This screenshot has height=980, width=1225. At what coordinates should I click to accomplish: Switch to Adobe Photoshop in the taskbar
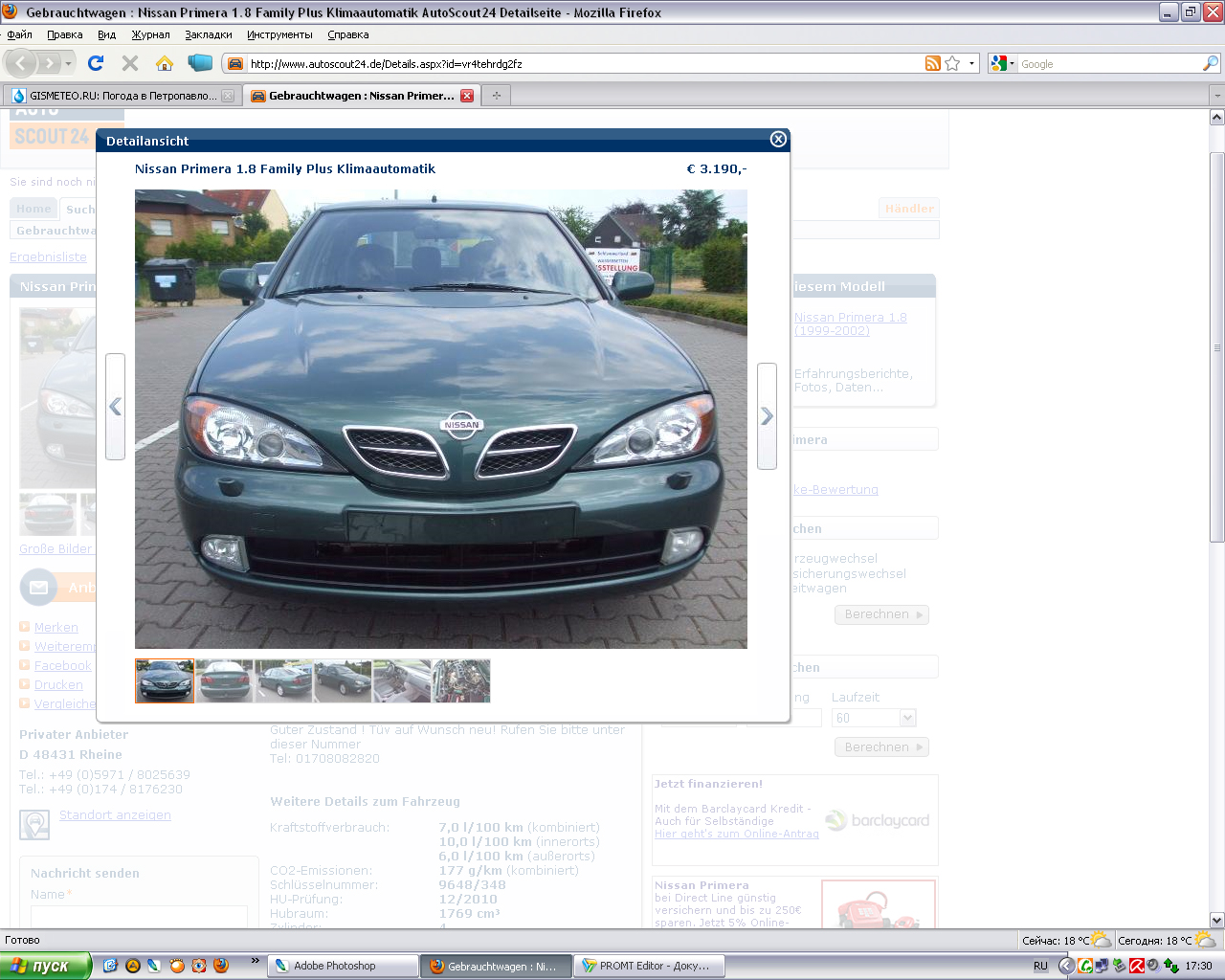(343, 967)
